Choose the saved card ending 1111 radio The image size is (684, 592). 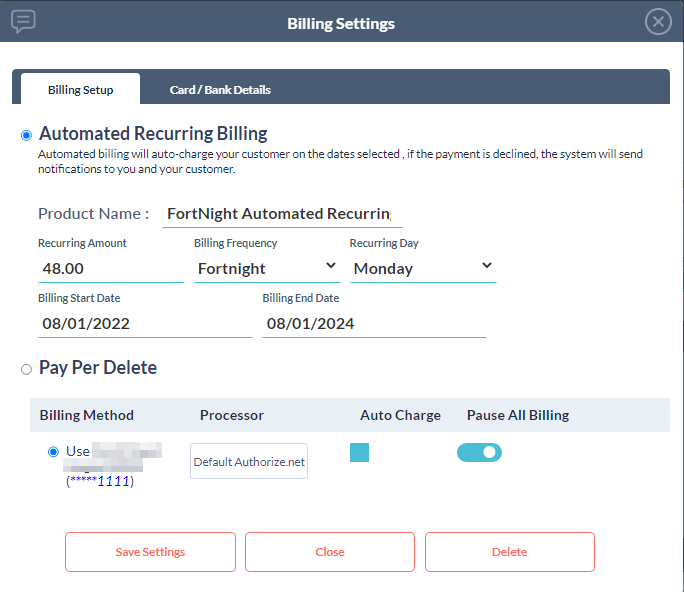point(53,452)
